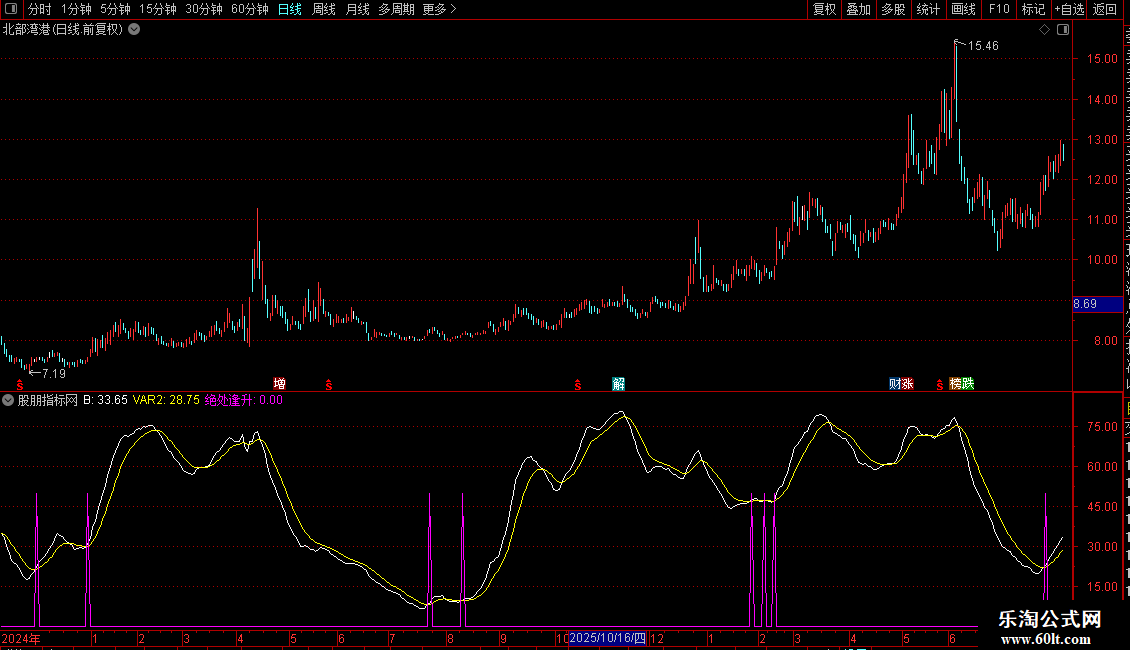Click the VAR2: 28.75 indicator value
The width and height of the screenshot is (1130, 650).
(166, 400)
